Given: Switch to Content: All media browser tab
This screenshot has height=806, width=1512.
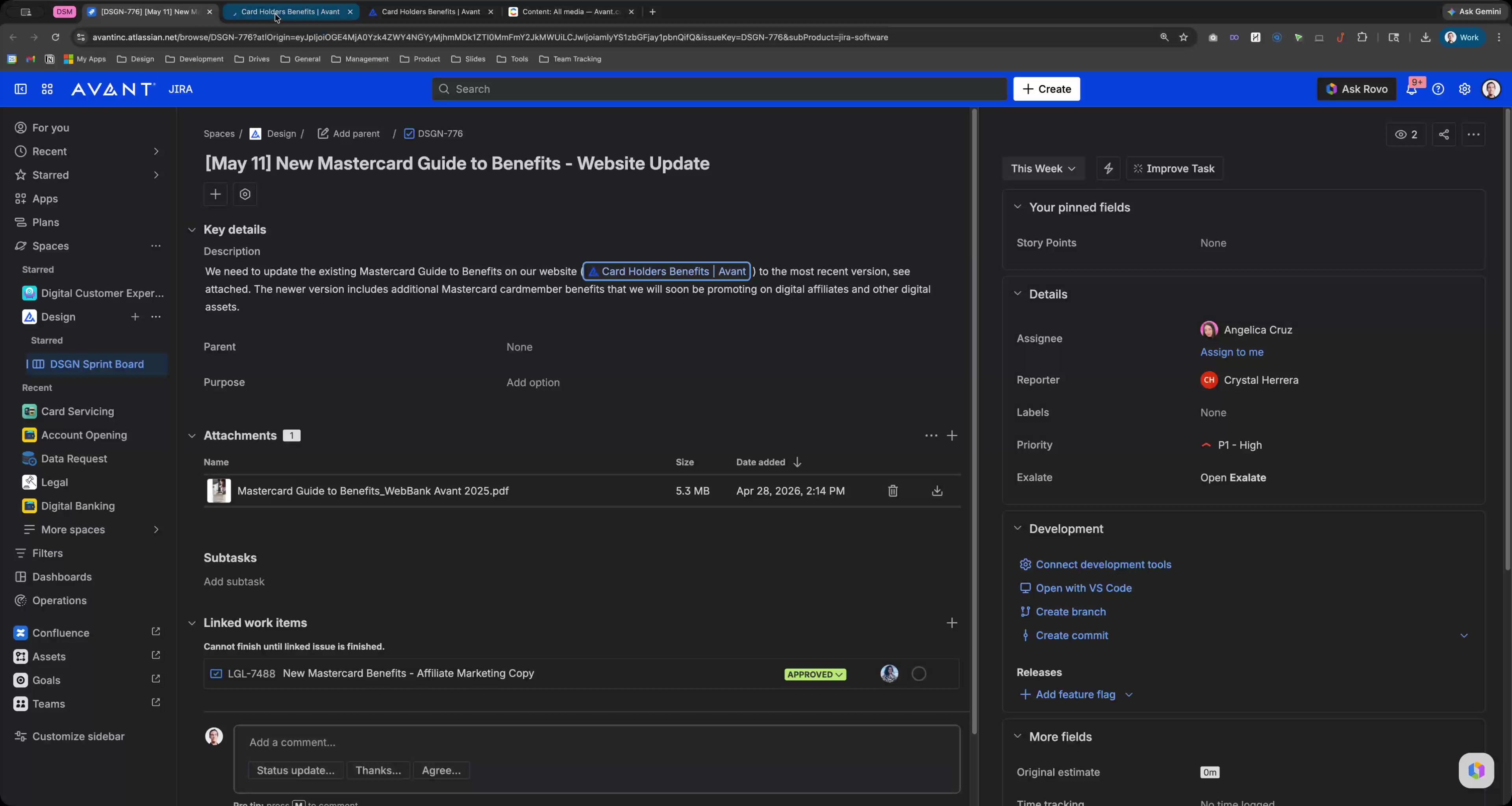Looking at the screenshot, I should click(x=571, y=12).
